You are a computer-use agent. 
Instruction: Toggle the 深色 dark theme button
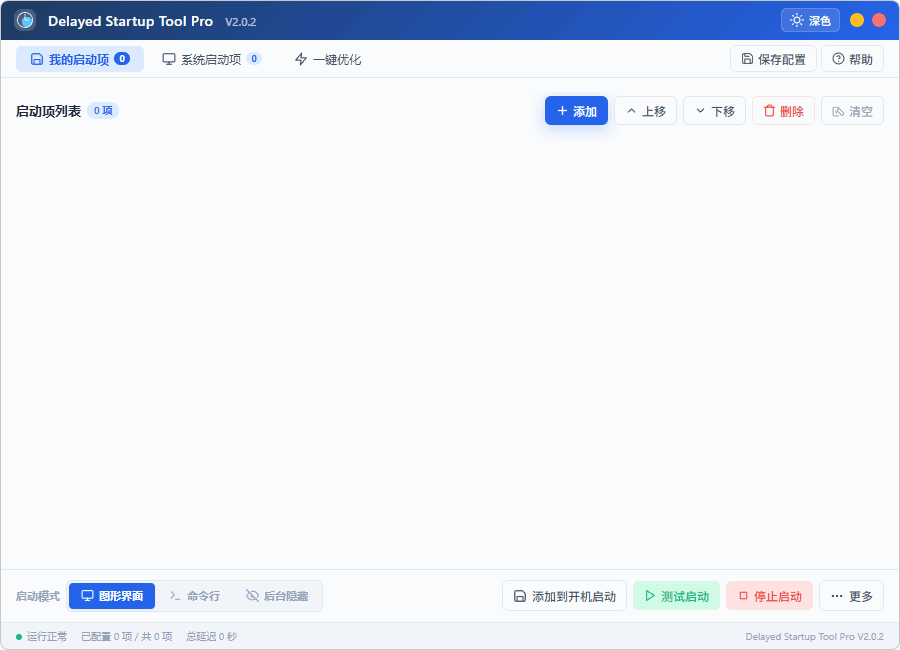point(810,21)
